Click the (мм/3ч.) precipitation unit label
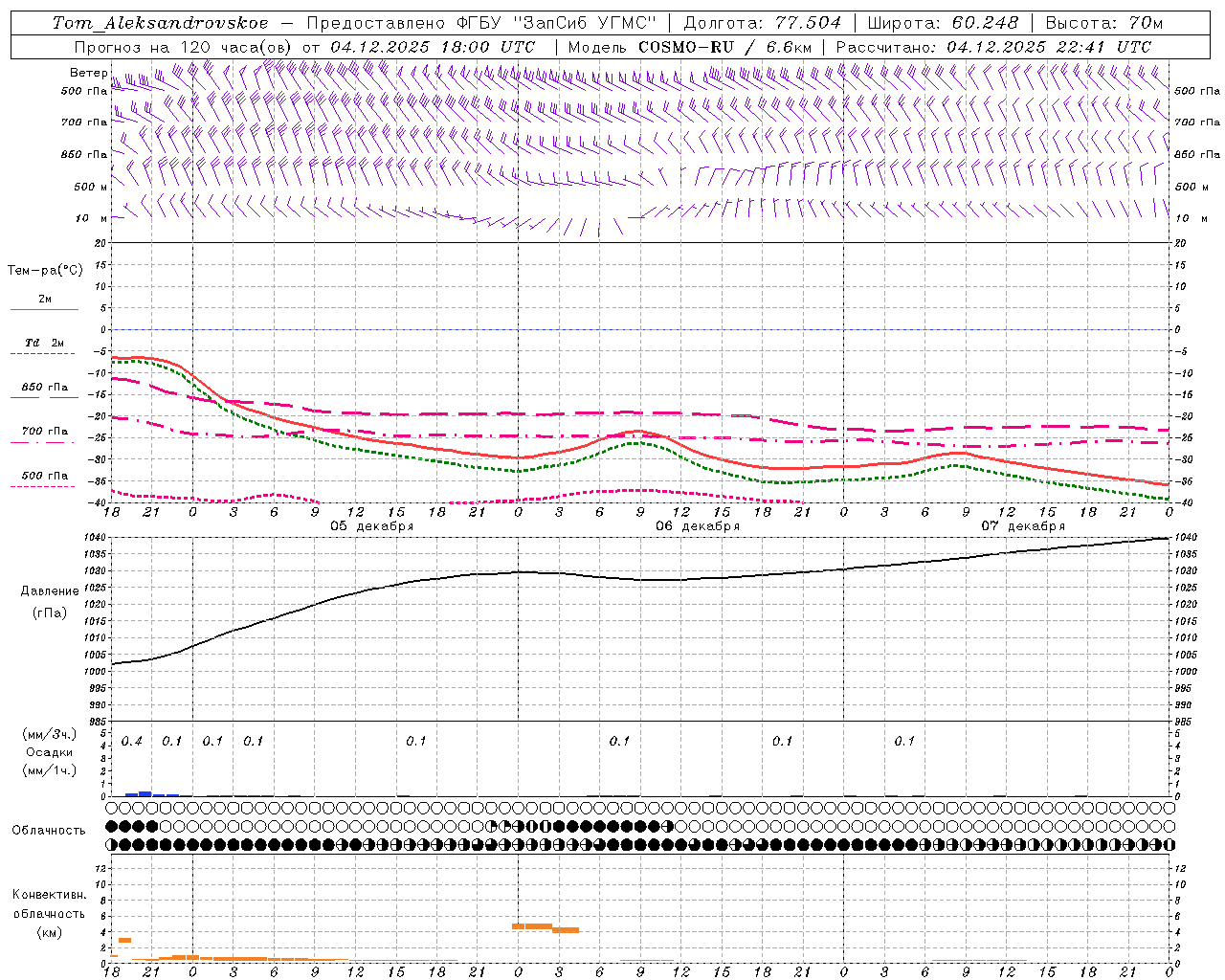This screenshot has height=980, width=1225. pyautogui.click(x=50, y=735)
